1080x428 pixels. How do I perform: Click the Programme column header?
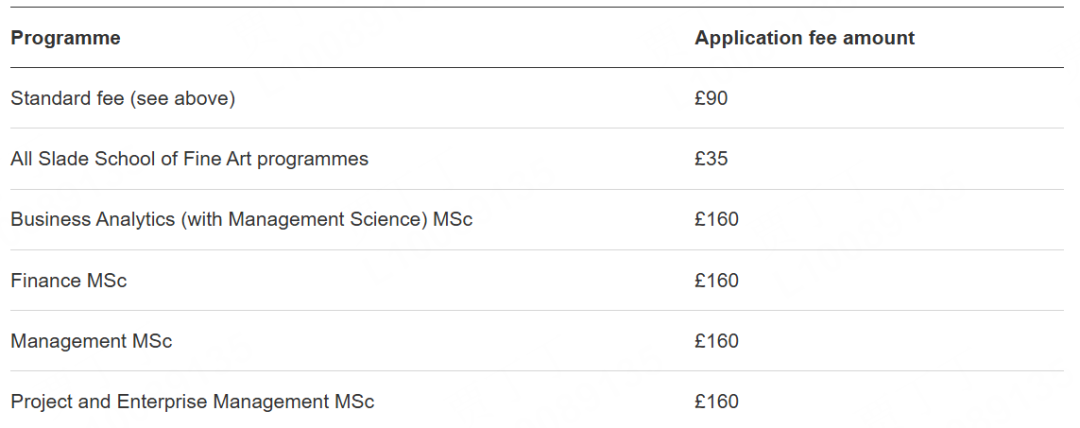click(65, 38)
